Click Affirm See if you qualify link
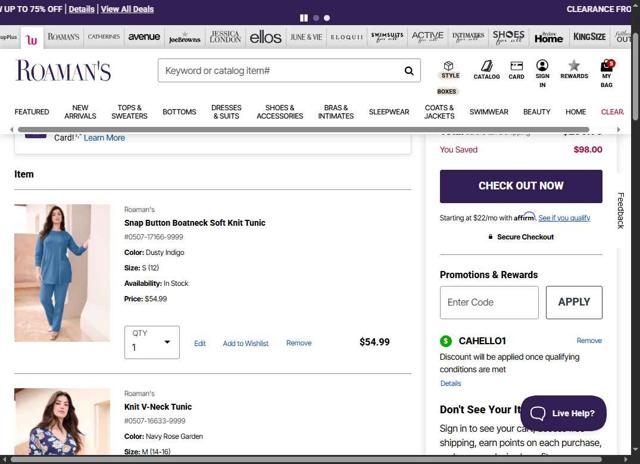Image resolution: width=640 pixels, height=464 pixels. [x=564, y=218]
